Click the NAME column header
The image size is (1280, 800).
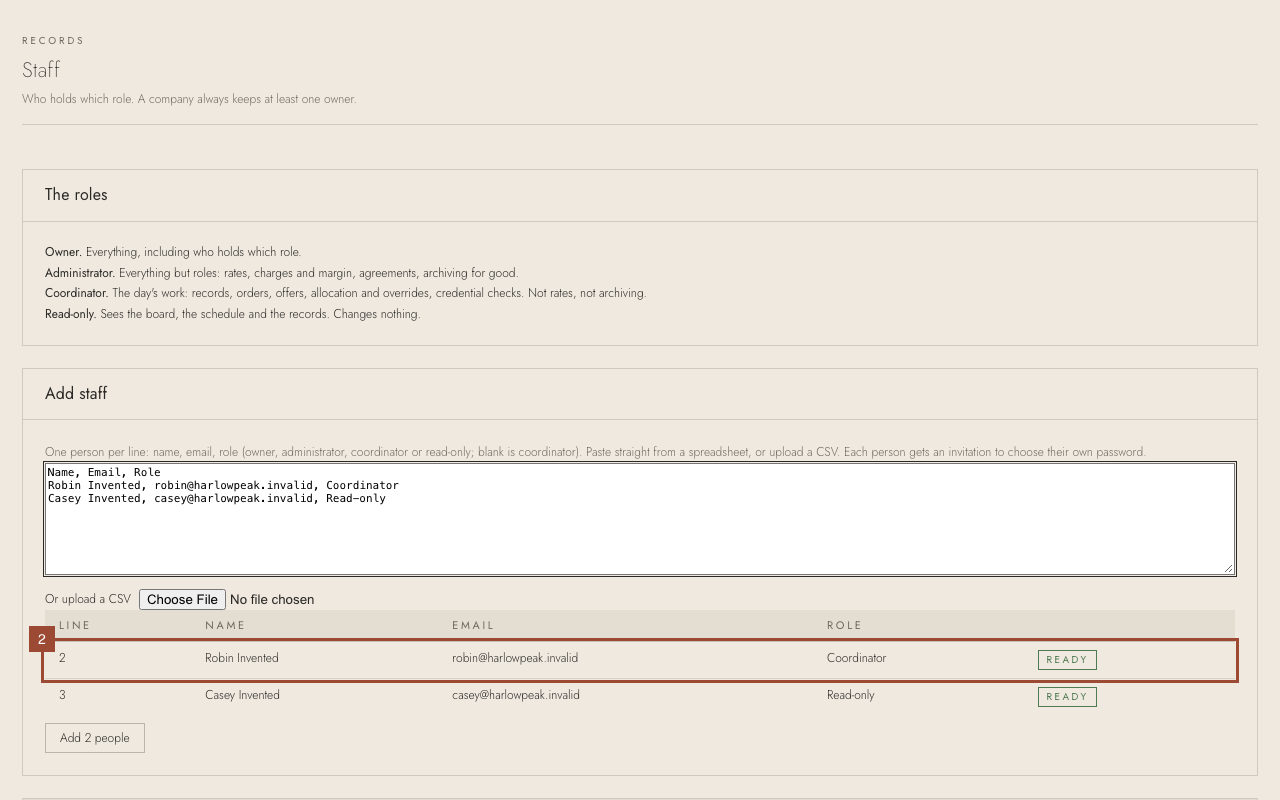point(225,625)
